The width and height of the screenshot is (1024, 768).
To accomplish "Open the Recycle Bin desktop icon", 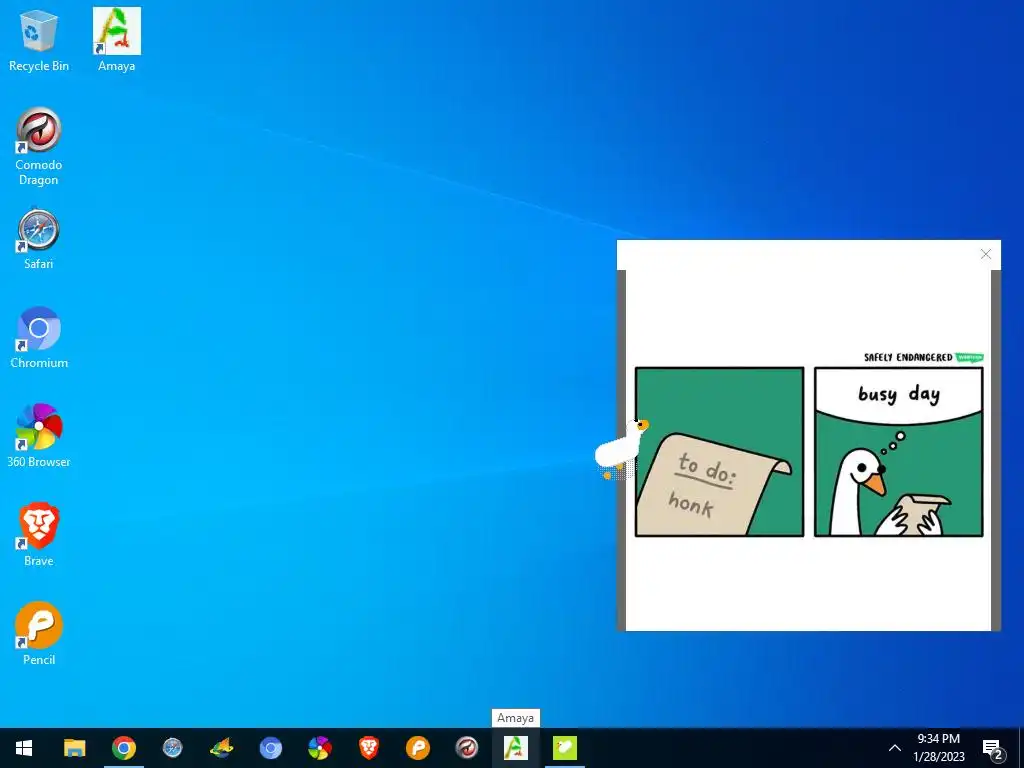I will point(39,40).
